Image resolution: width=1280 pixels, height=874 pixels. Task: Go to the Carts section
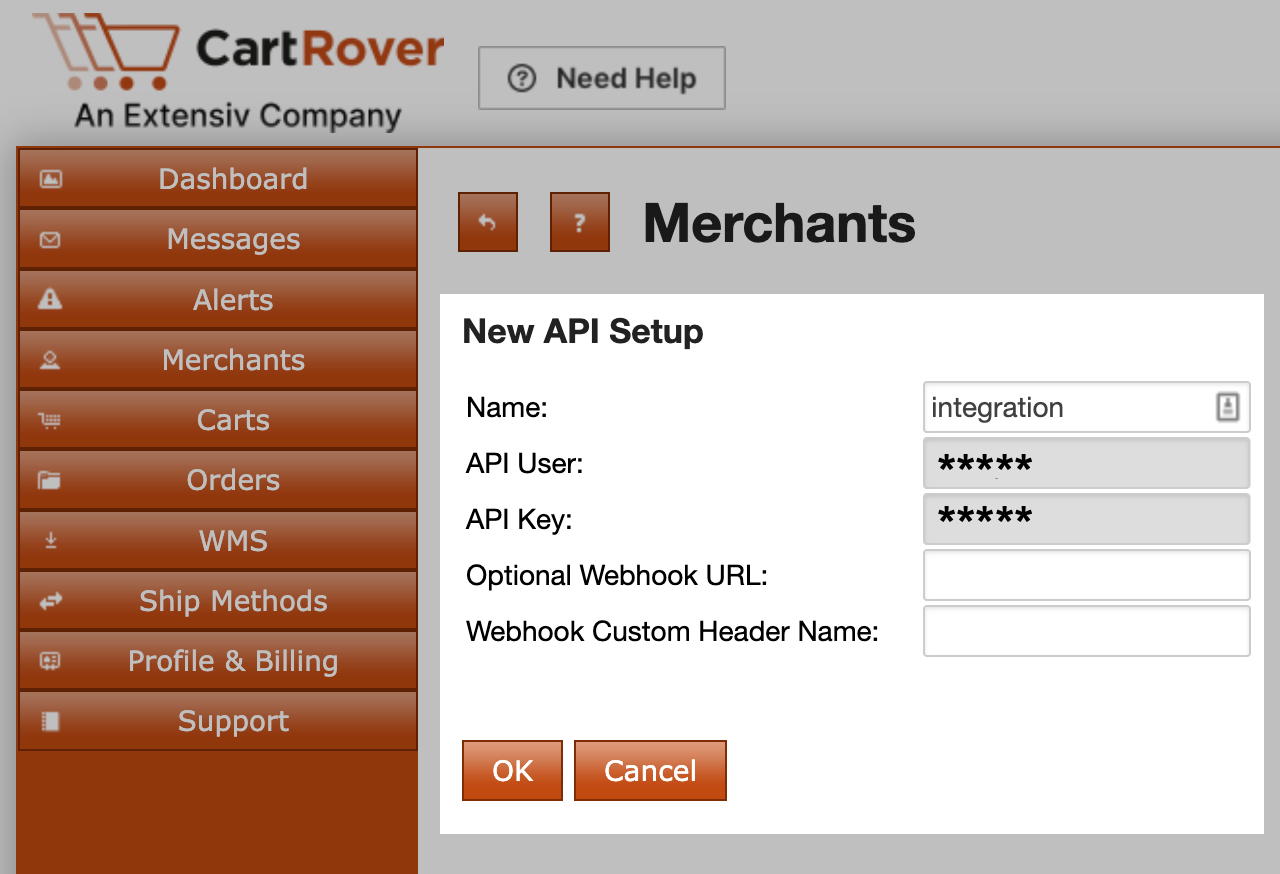233,420
